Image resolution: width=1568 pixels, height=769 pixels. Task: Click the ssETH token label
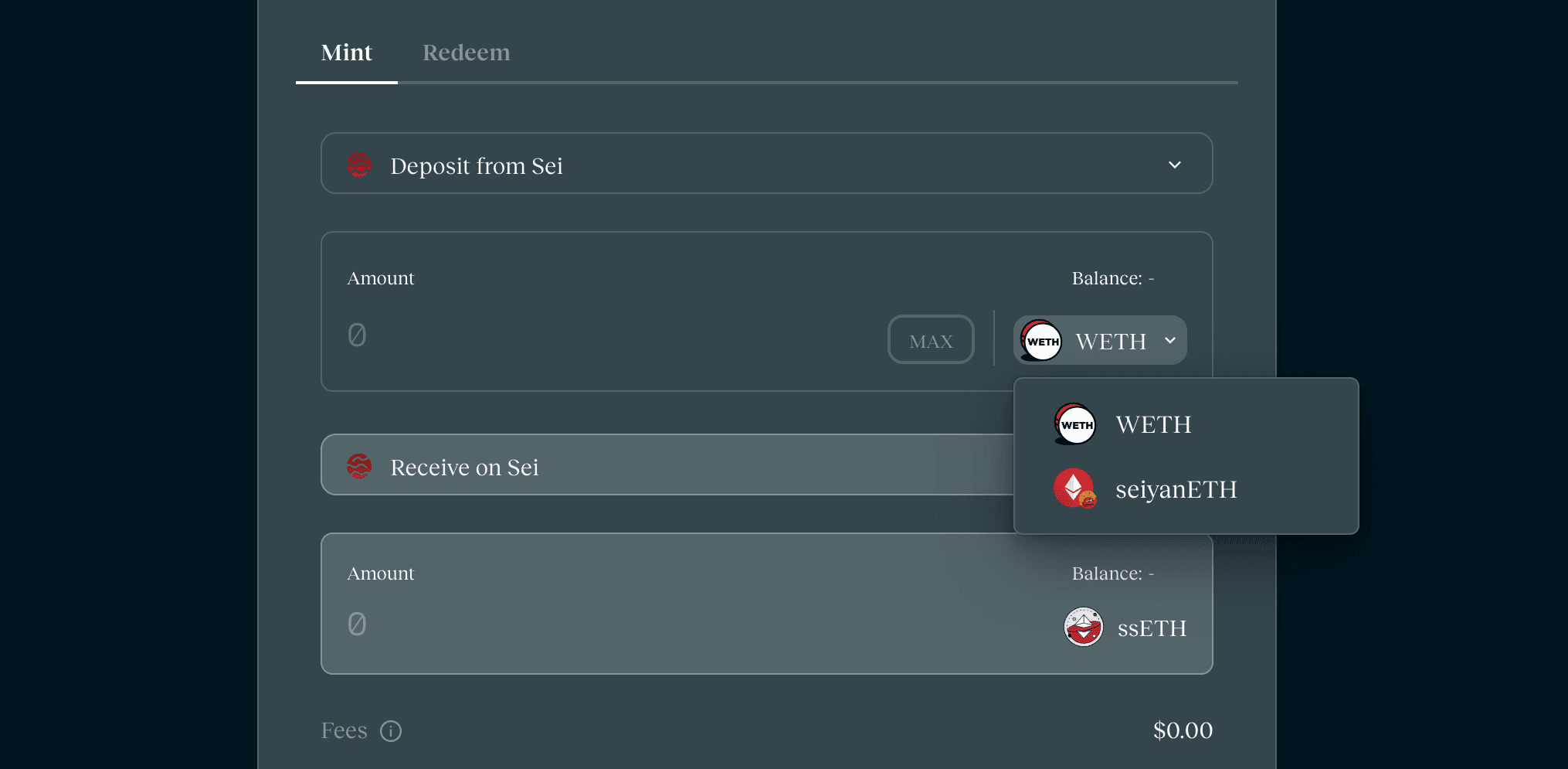(x=1152, y=628)
